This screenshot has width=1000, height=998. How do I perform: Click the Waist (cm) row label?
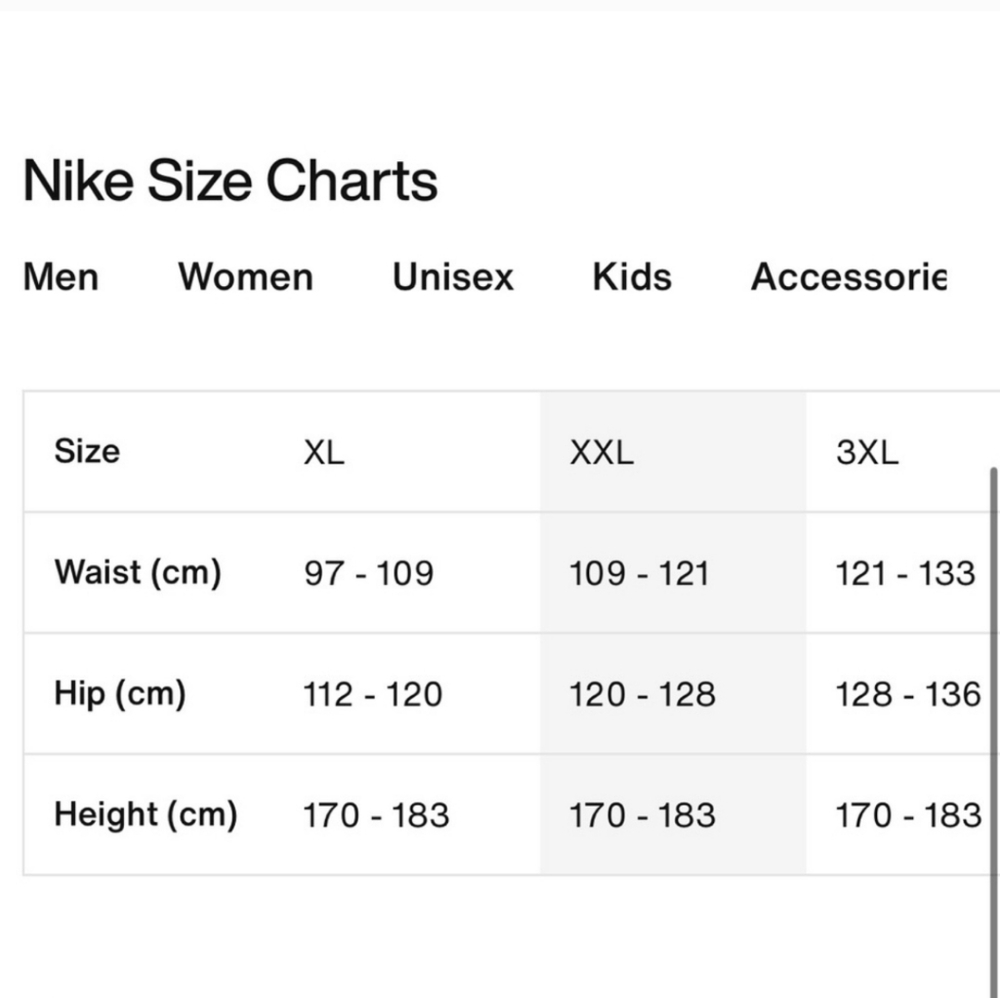click(136, 572)
